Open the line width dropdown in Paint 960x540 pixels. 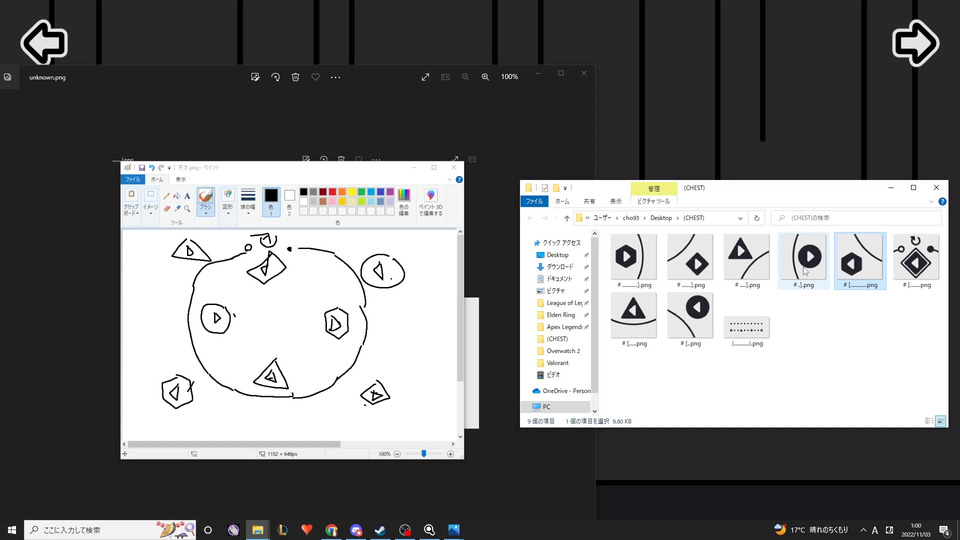pyautogui.click(x=248, y=202)
